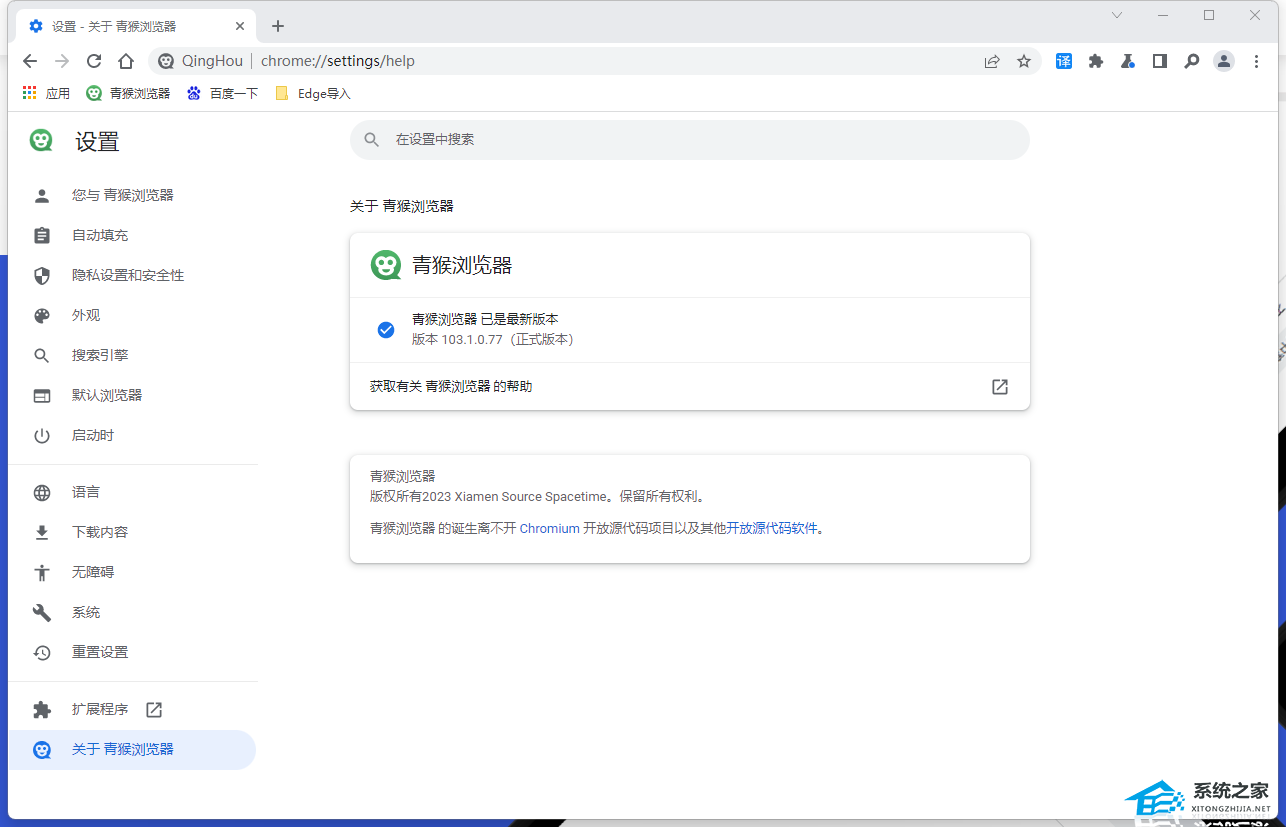Open the three-dot browser menu
Viewport: 1286px width, 827px height.
(1257, 61)
